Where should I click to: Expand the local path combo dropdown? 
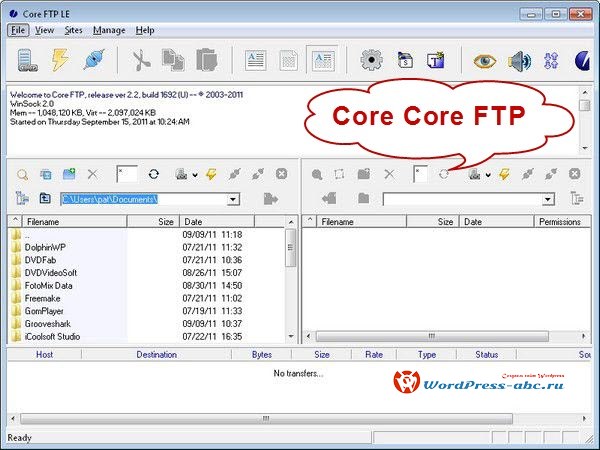pyautogui.click(x=233, y=199)
